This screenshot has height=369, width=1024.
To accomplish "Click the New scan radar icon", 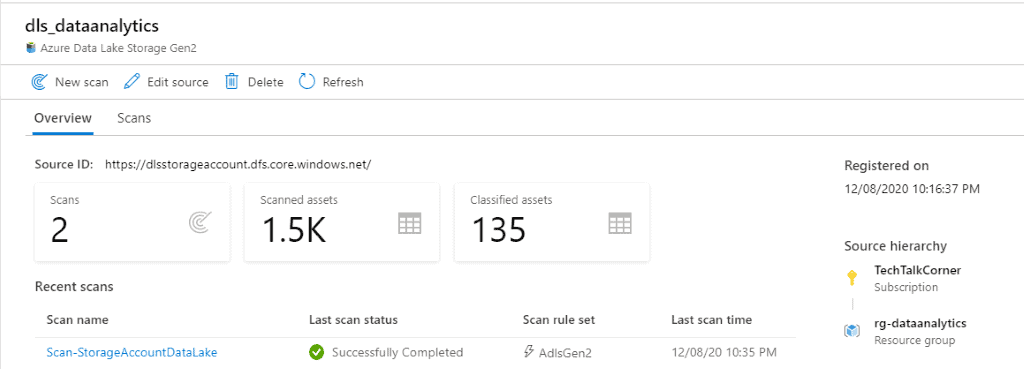I will 40,82.
